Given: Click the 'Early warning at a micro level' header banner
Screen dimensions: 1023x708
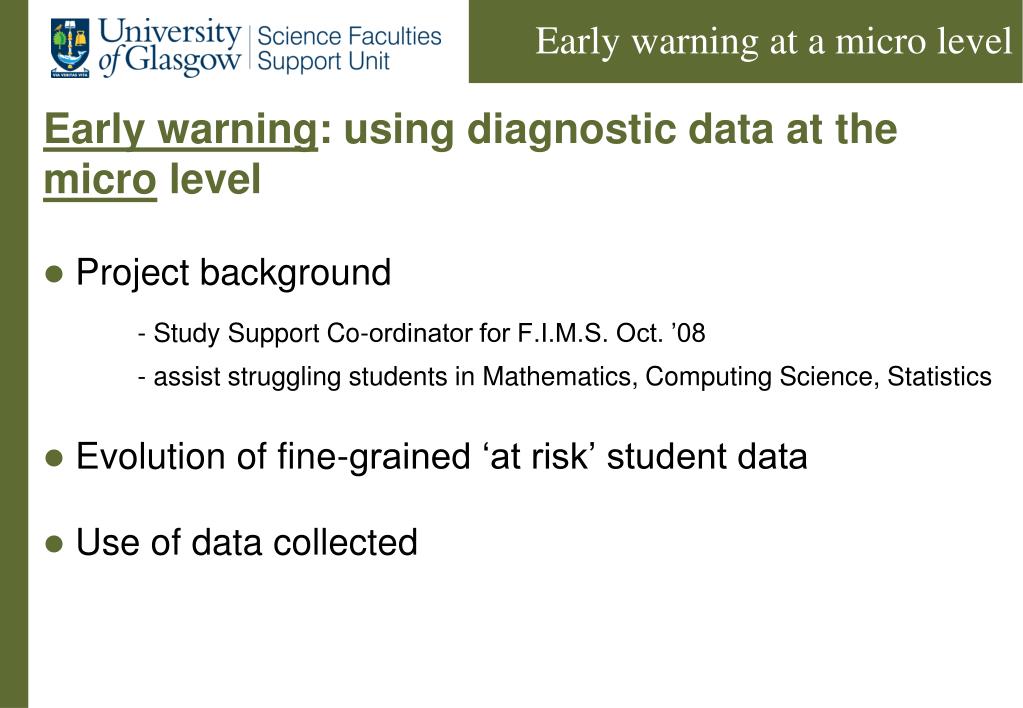Looking at the screenshot, I should click(746, 41).
